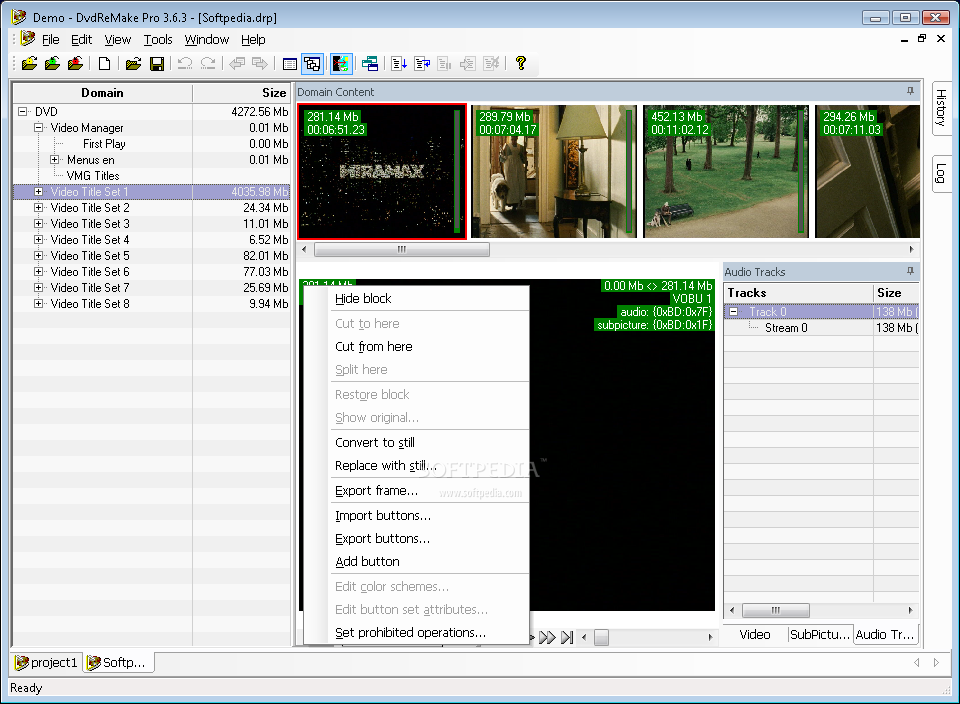Expand Video Title Set 6 node
Screen dimensions: 960x704
coord(39,271)
